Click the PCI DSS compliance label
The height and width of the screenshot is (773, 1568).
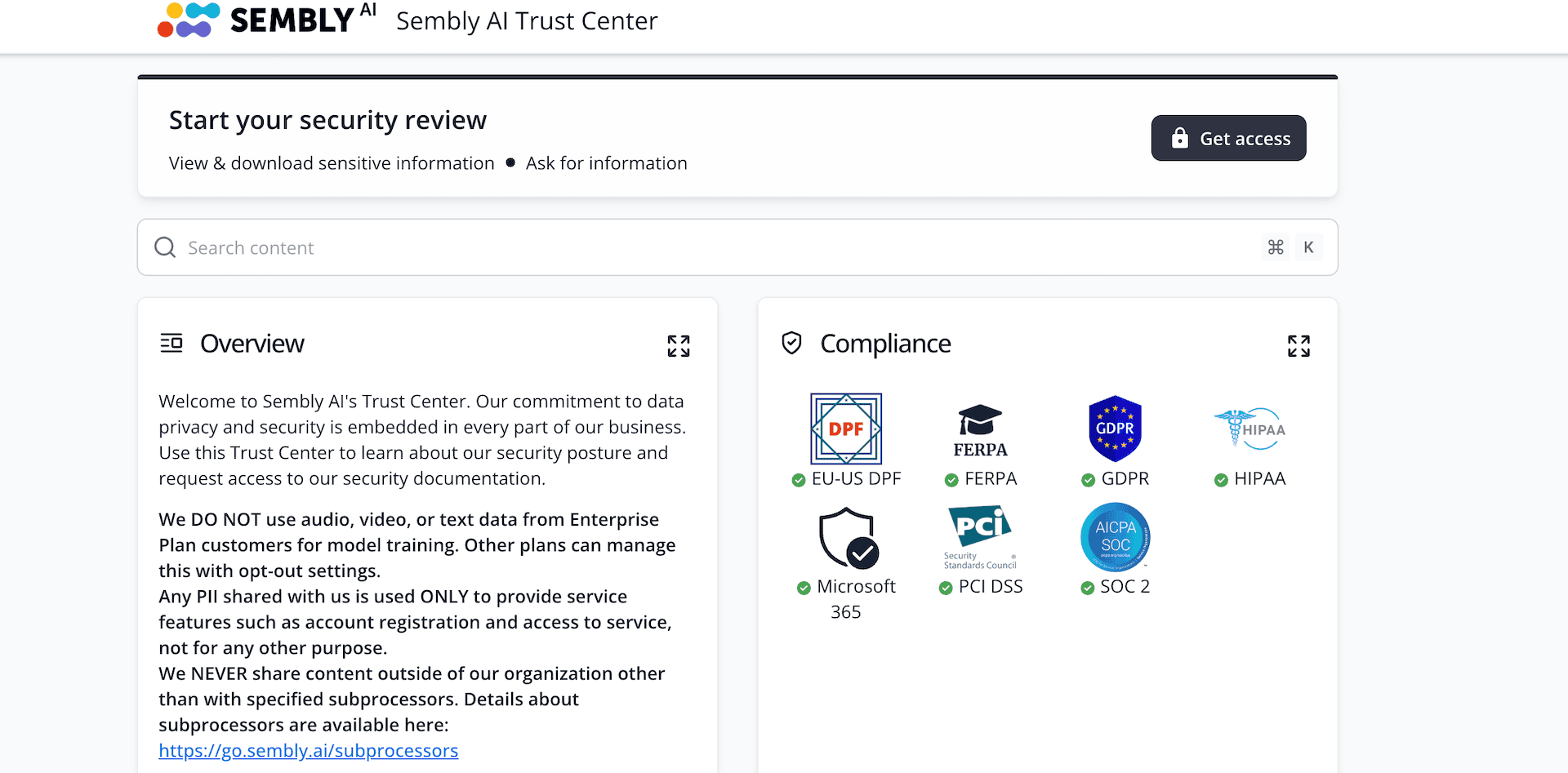991,586
